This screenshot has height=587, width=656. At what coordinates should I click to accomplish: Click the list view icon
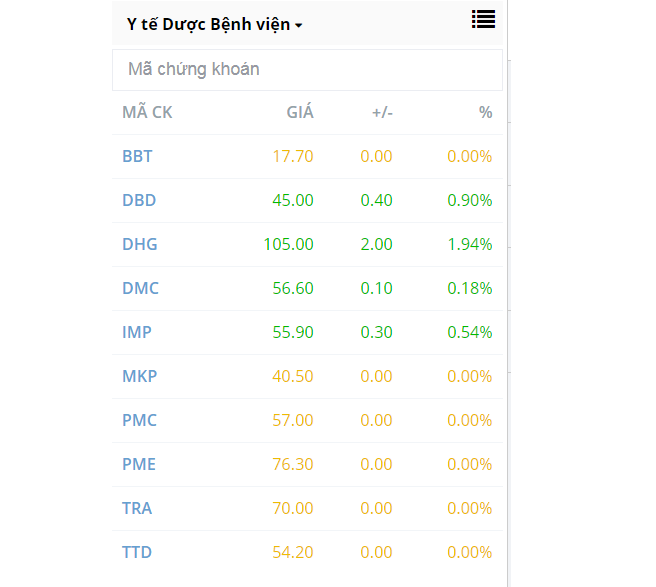[x=483, y=19]
